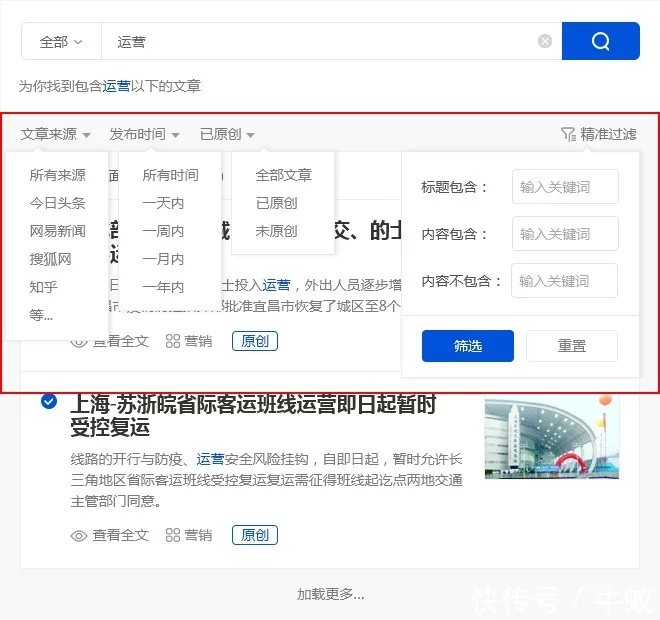The height and width of the screenshot is (620, 660).
Task: Click highlighted 运营 keyword in results summary
Action: [116, 86]
